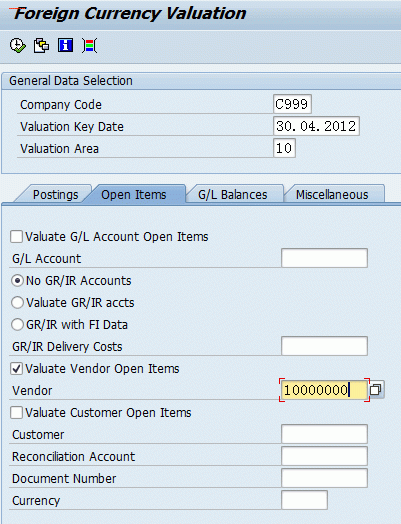Go to the Miscellaneous tab
401x524 pixels.
[332, 194]
